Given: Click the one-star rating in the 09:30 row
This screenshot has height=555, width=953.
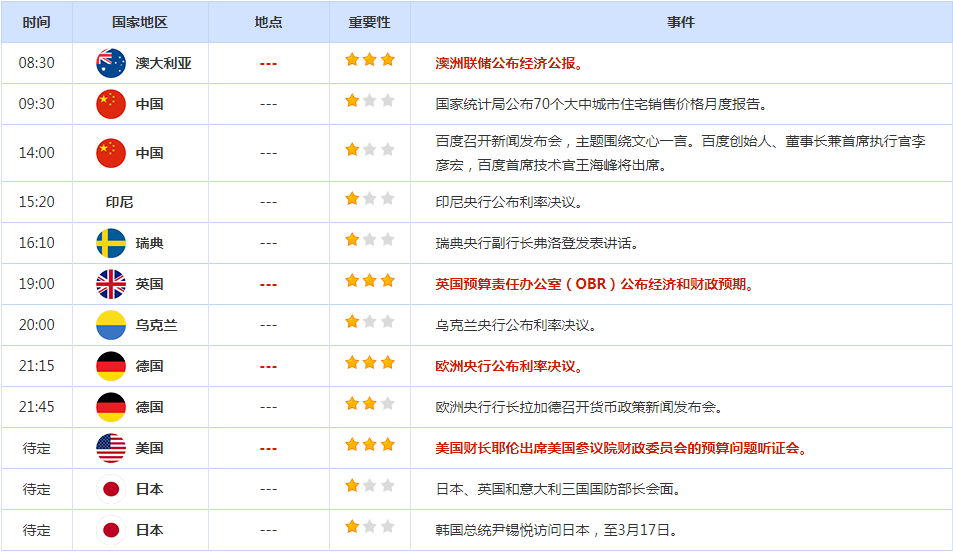Looking at the screenshot, I should click(x=370, y=100).
